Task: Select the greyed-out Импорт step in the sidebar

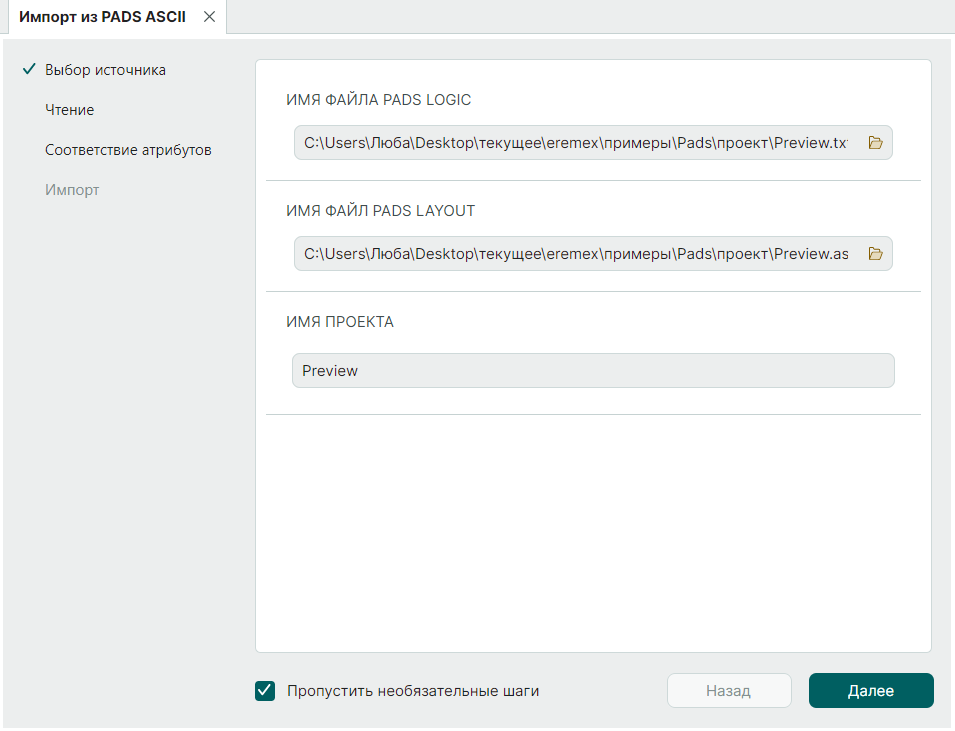Action: coord(72,190)
